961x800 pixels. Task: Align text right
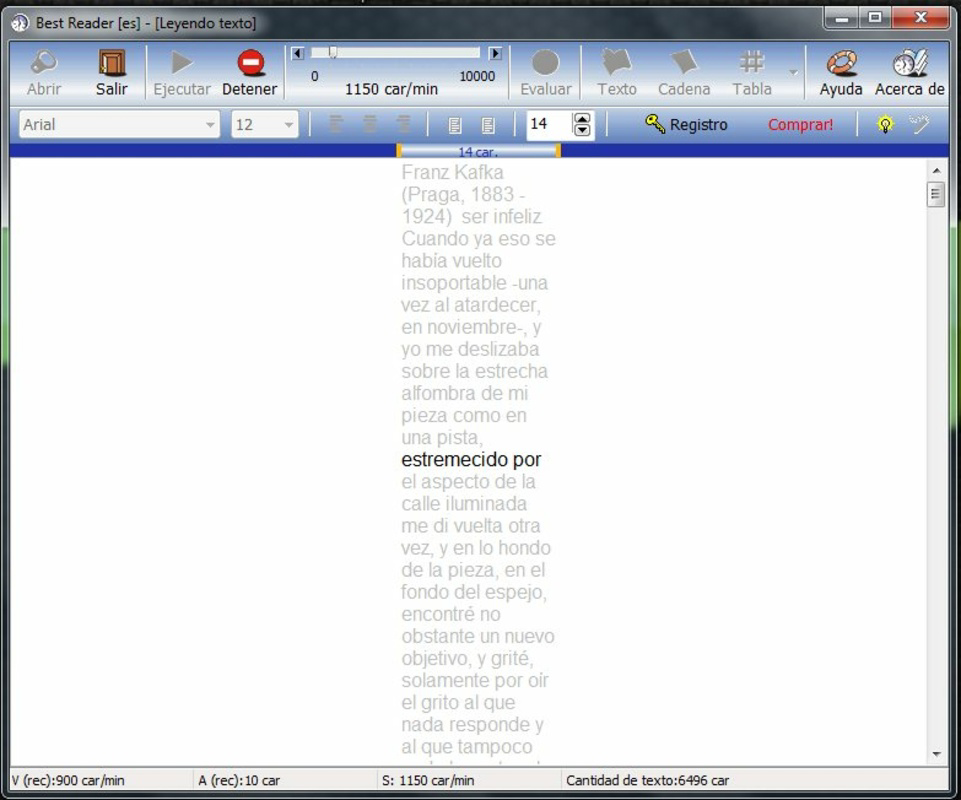point(403,124)
